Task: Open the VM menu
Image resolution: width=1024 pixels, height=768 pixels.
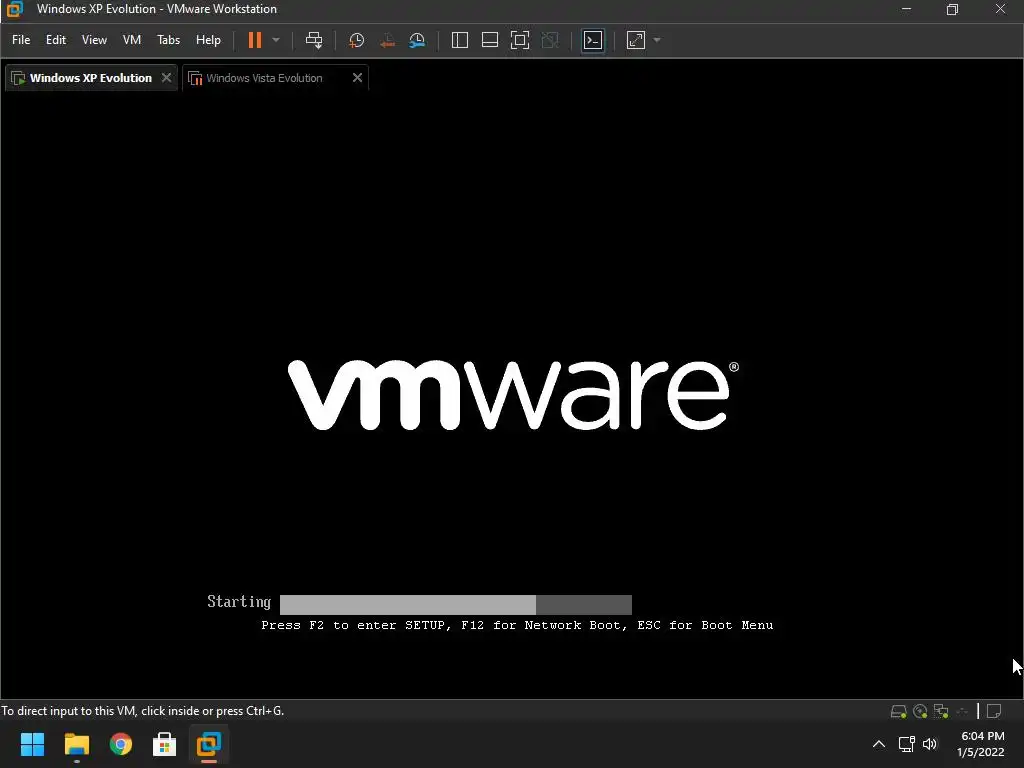Action: click(x=132, y=40)
